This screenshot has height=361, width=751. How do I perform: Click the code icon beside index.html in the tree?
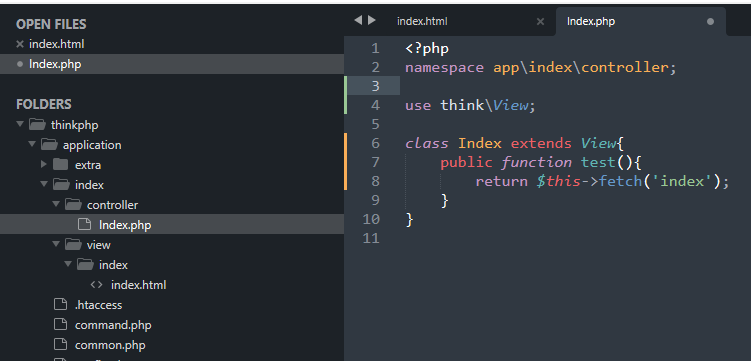(x=96, y=285)
